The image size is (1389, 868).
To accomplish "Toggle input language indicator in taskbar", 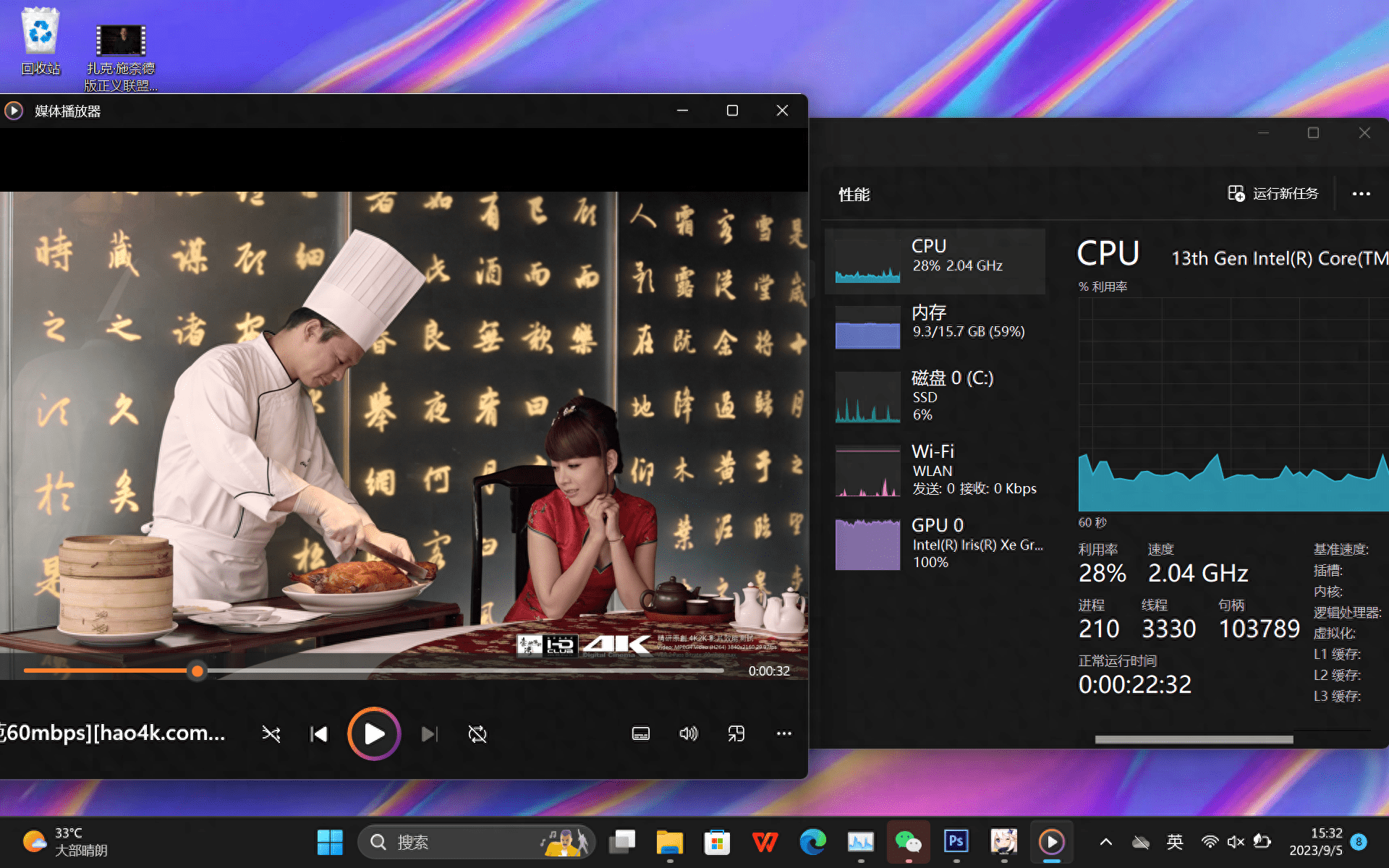I will coord(1175,842).
